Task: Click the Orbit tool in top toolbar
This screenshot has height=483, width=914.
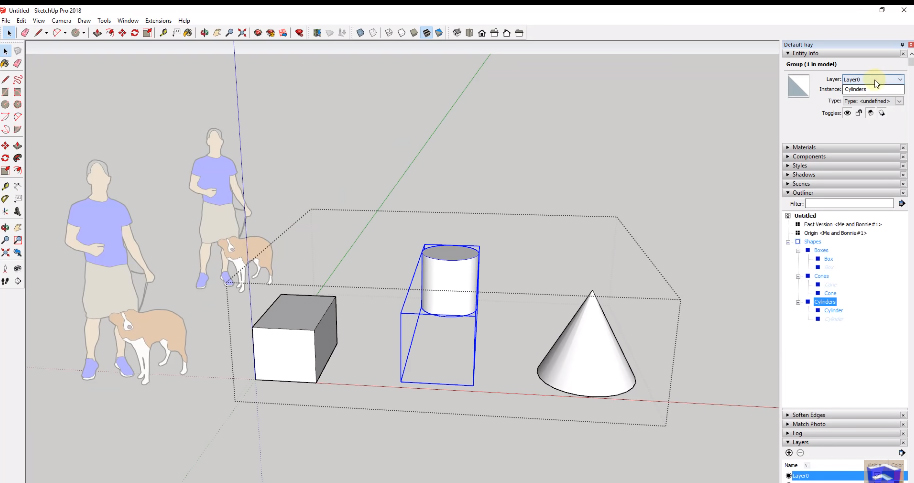Action: pos(205,32)
